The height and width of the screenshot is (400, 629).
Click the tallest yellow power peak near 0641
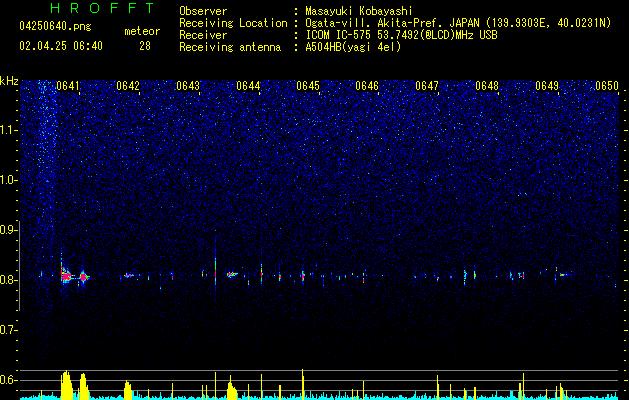[x=66, y=384]
